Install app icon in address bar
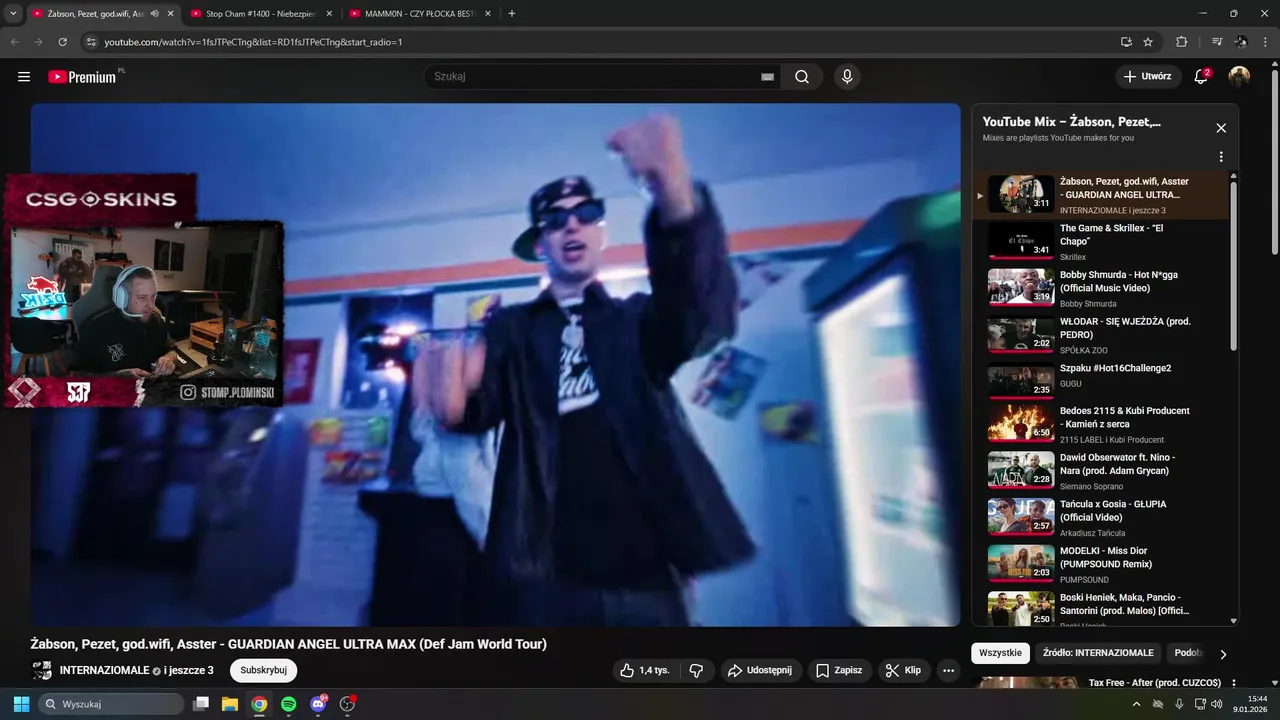The height and width of the screenshot is (720, 1280). pyautogui.click(x=1126, y=42)
